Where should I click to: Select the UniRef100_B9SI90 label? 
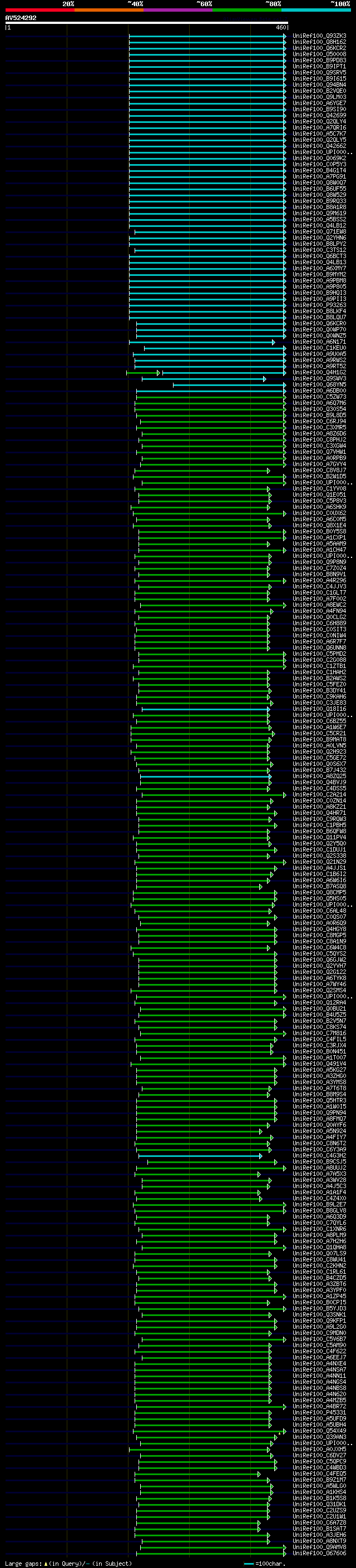point(319,110)
